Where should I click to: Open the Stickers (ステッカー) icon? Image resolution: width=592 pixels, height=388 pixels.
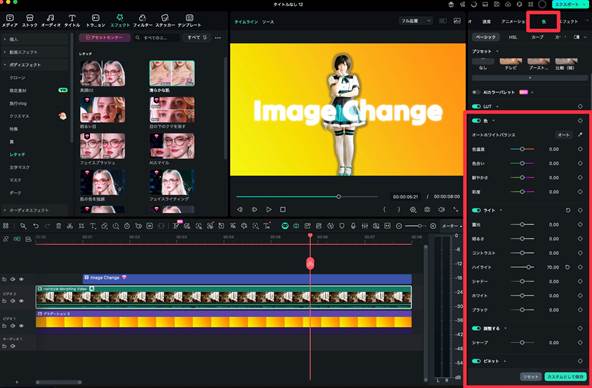pyautogui.click(x=165, y=18)
